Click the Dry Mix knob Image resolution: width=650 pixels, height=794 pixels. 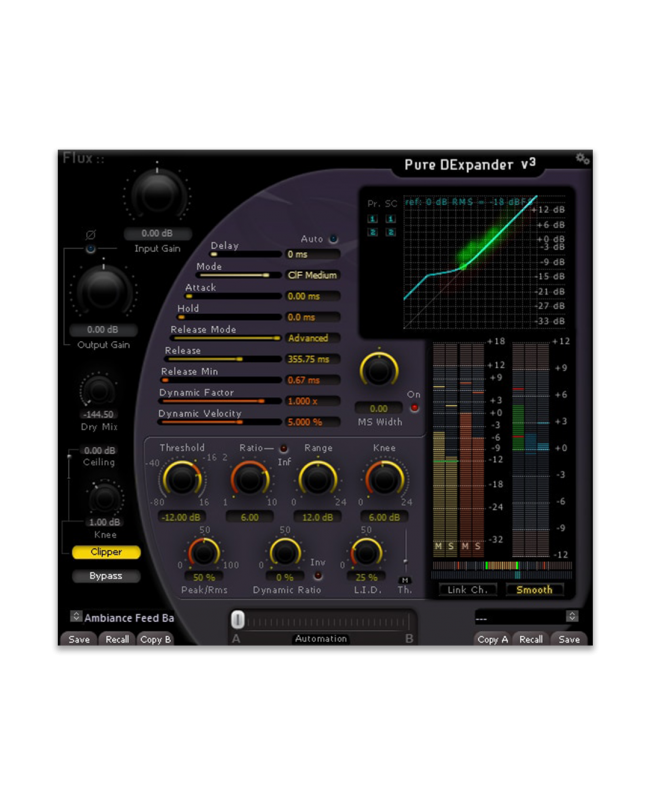coord(98,391)
